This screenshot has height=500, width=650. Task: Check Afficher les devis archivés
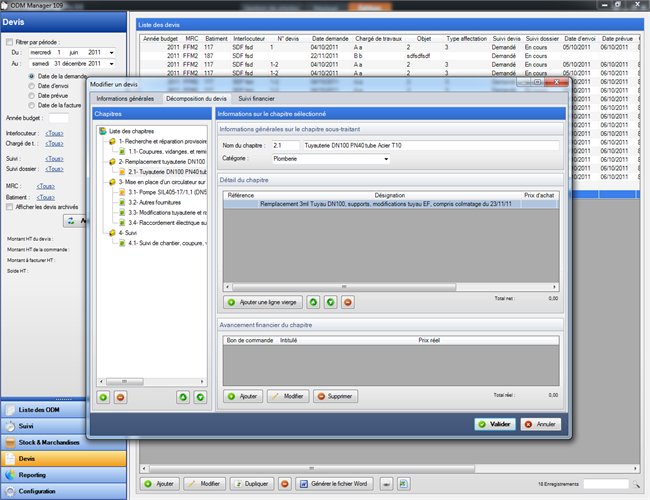11,207
